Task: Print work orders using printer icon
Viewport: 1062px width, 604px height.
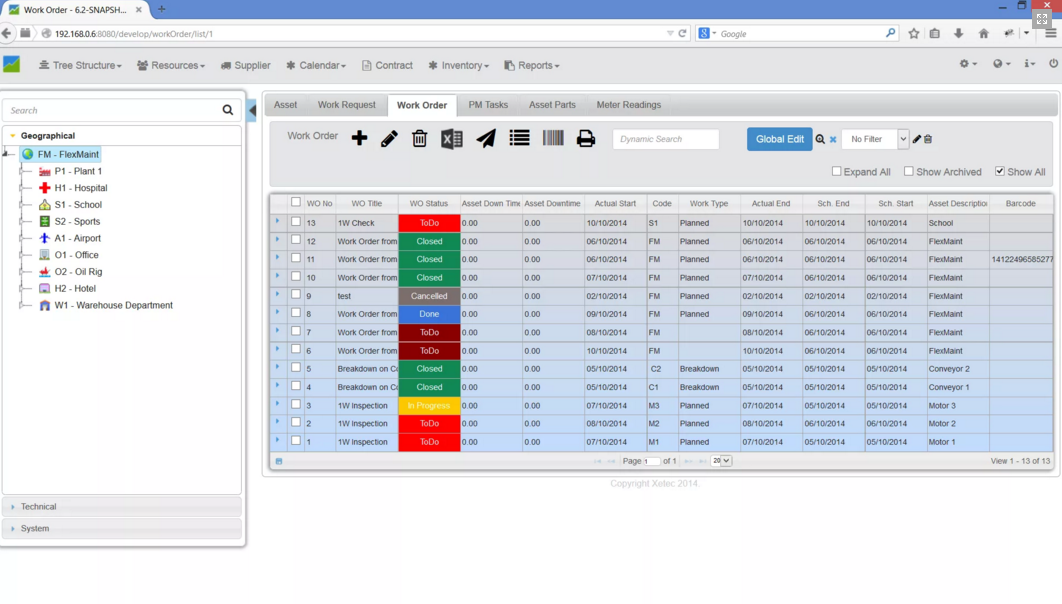Action: (x=586, y=139)
